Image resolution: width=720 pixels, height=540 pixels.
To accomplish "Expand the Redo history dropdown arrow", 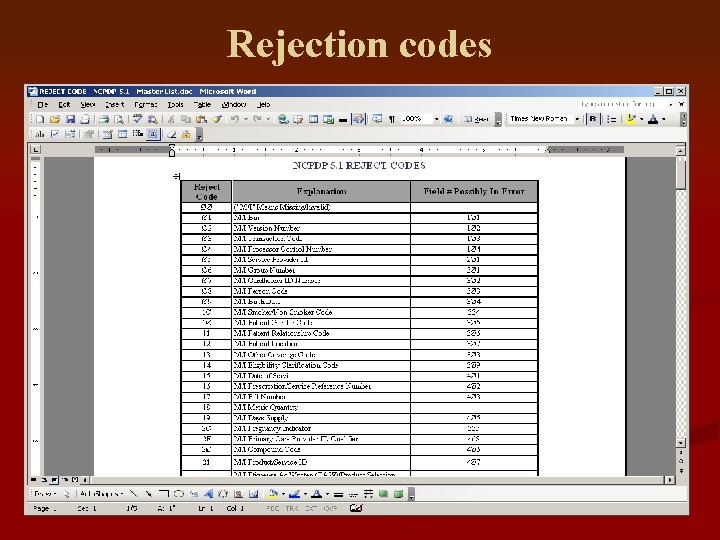I will [x=268, y=119].
